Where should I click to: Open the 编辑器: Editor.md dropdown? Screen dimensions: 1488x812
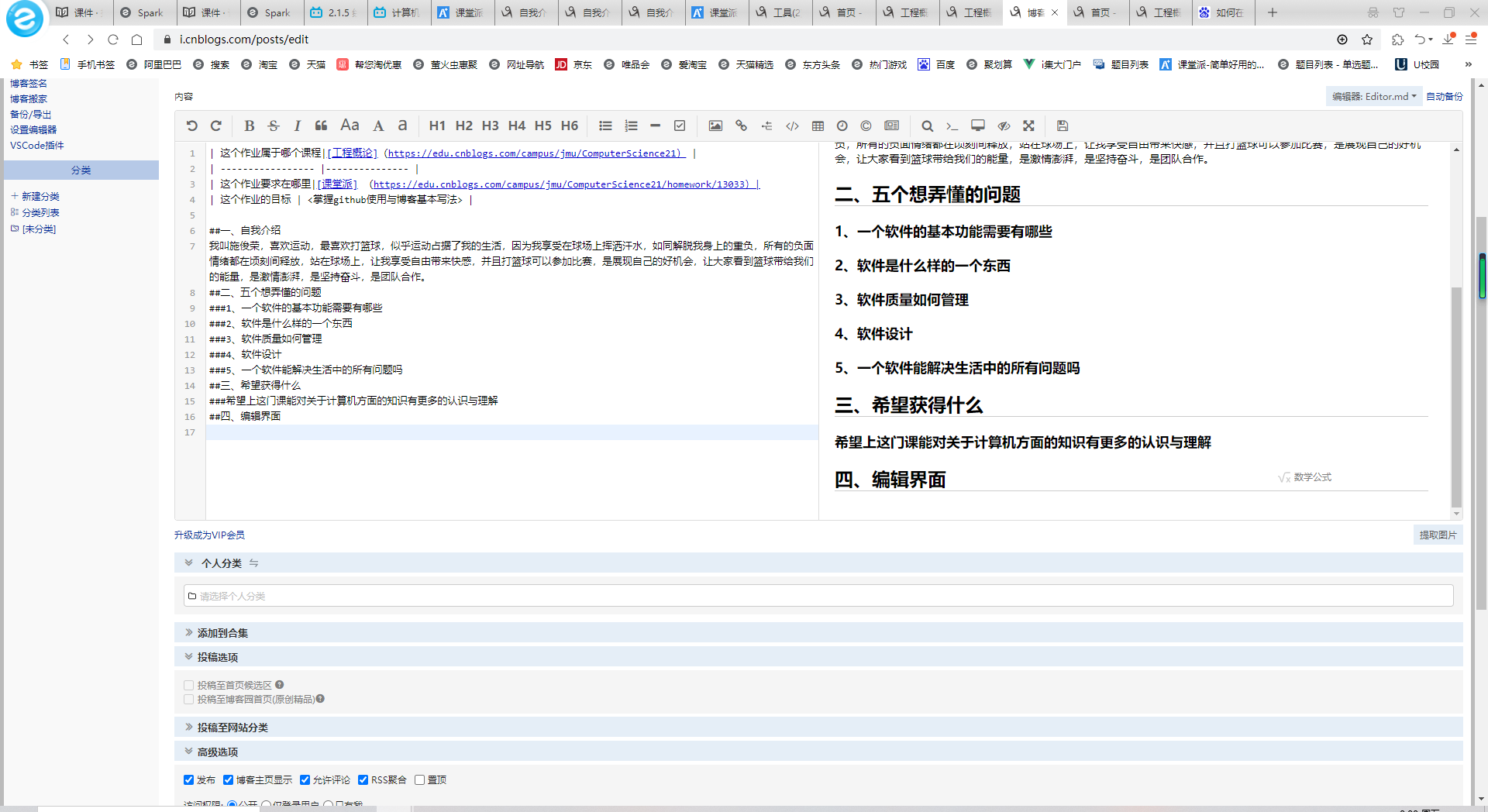point(1373,96)
